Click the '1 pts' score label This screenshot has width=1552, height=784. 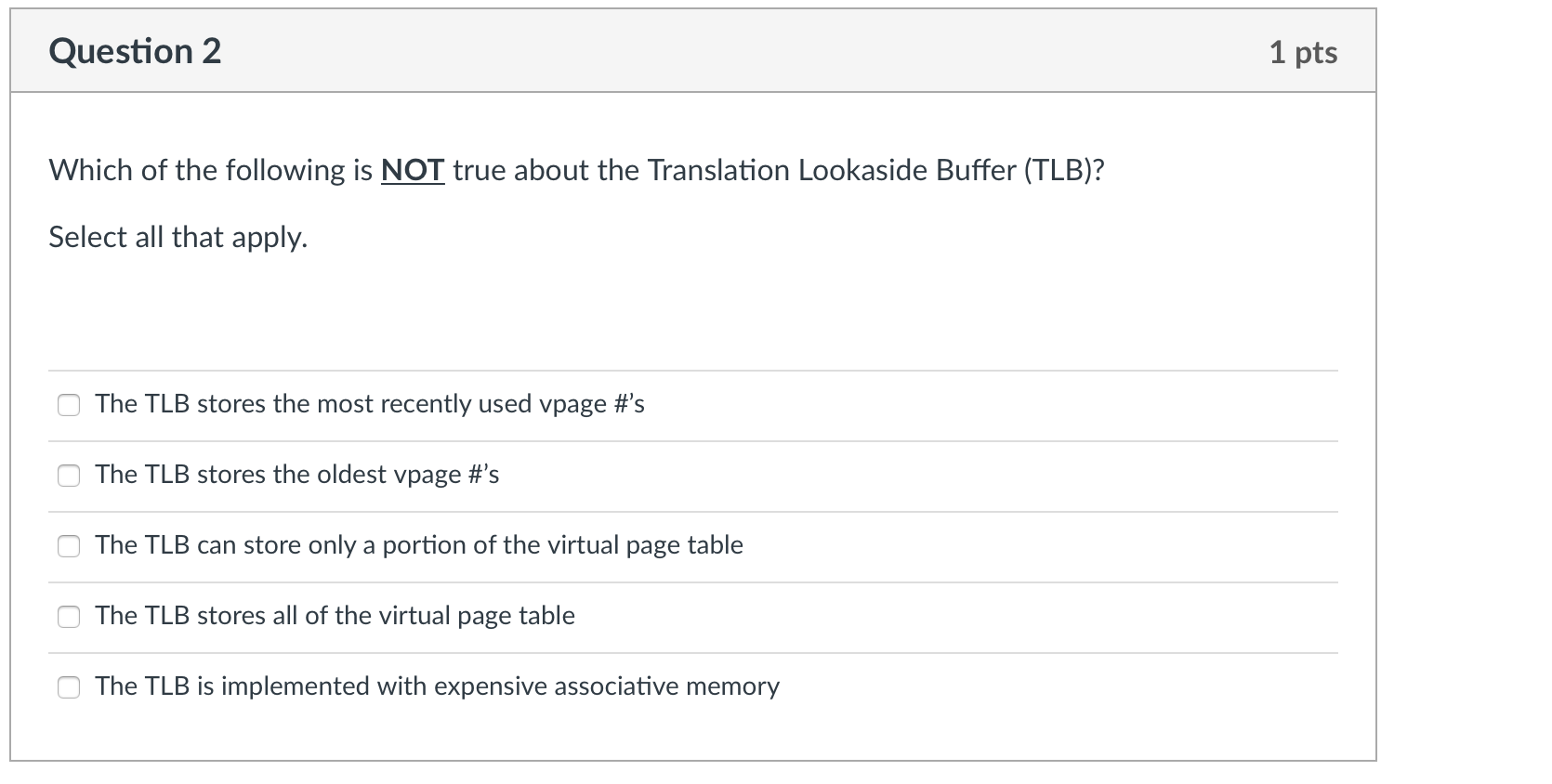[1303, 52]
